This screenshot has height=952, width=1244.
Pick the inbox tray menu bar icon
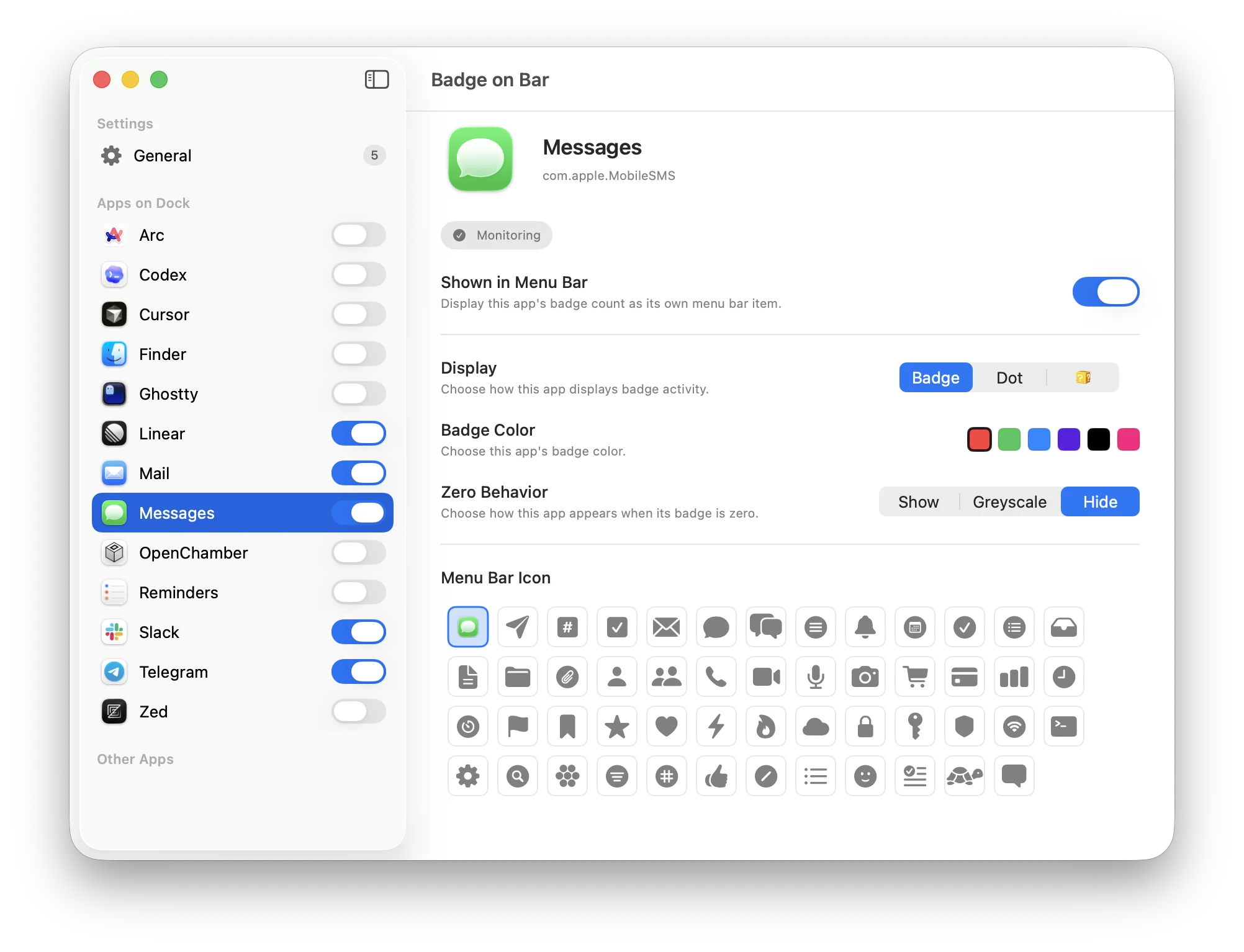coord(1064,627)
